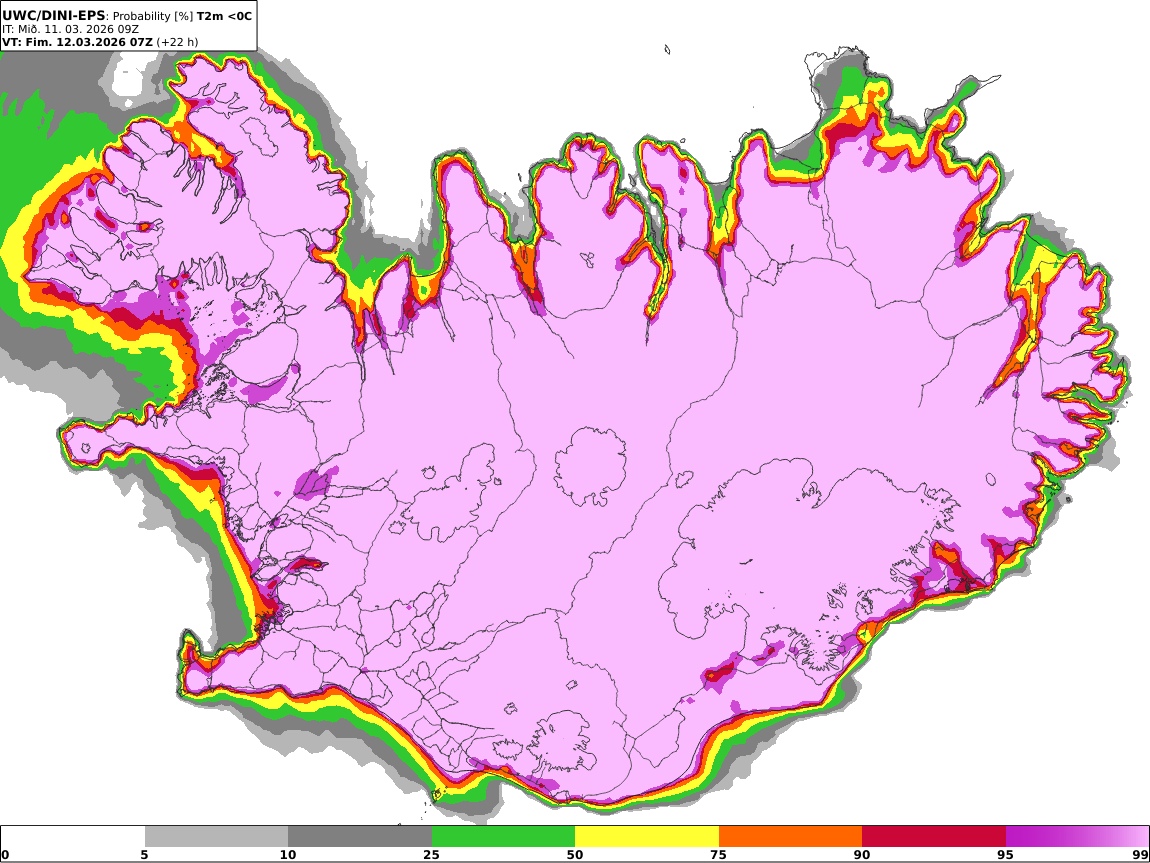Screen dimensions: 1150x863
Task: Click the legend tick label '25'
Action: coord(431,855)
